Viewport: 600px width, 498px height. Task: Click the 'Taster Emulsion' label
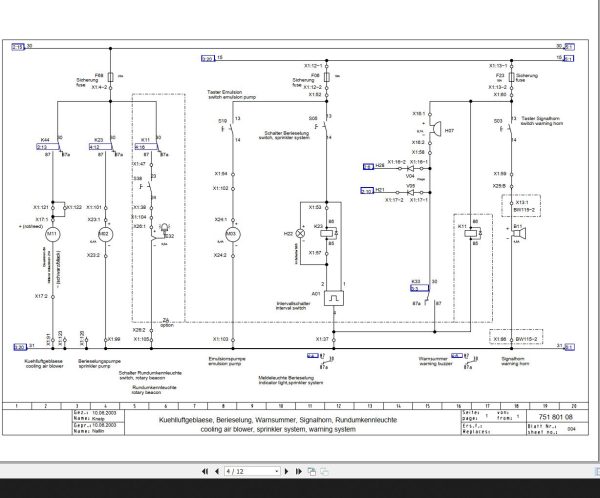point(225,92)
